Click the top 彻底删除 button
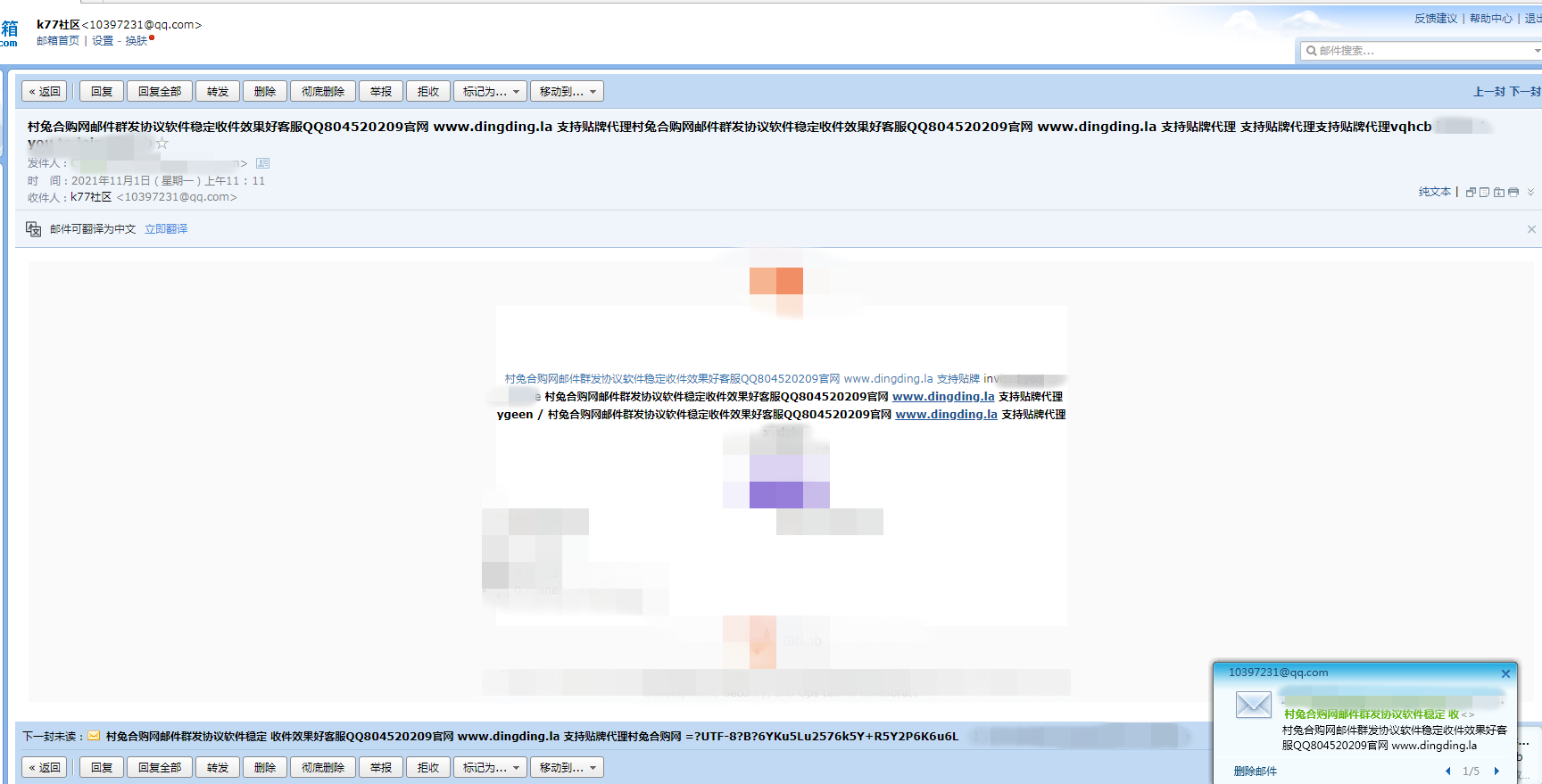Image resolution: width=1542 pixels, height=784 pixels. pos(322,91)
